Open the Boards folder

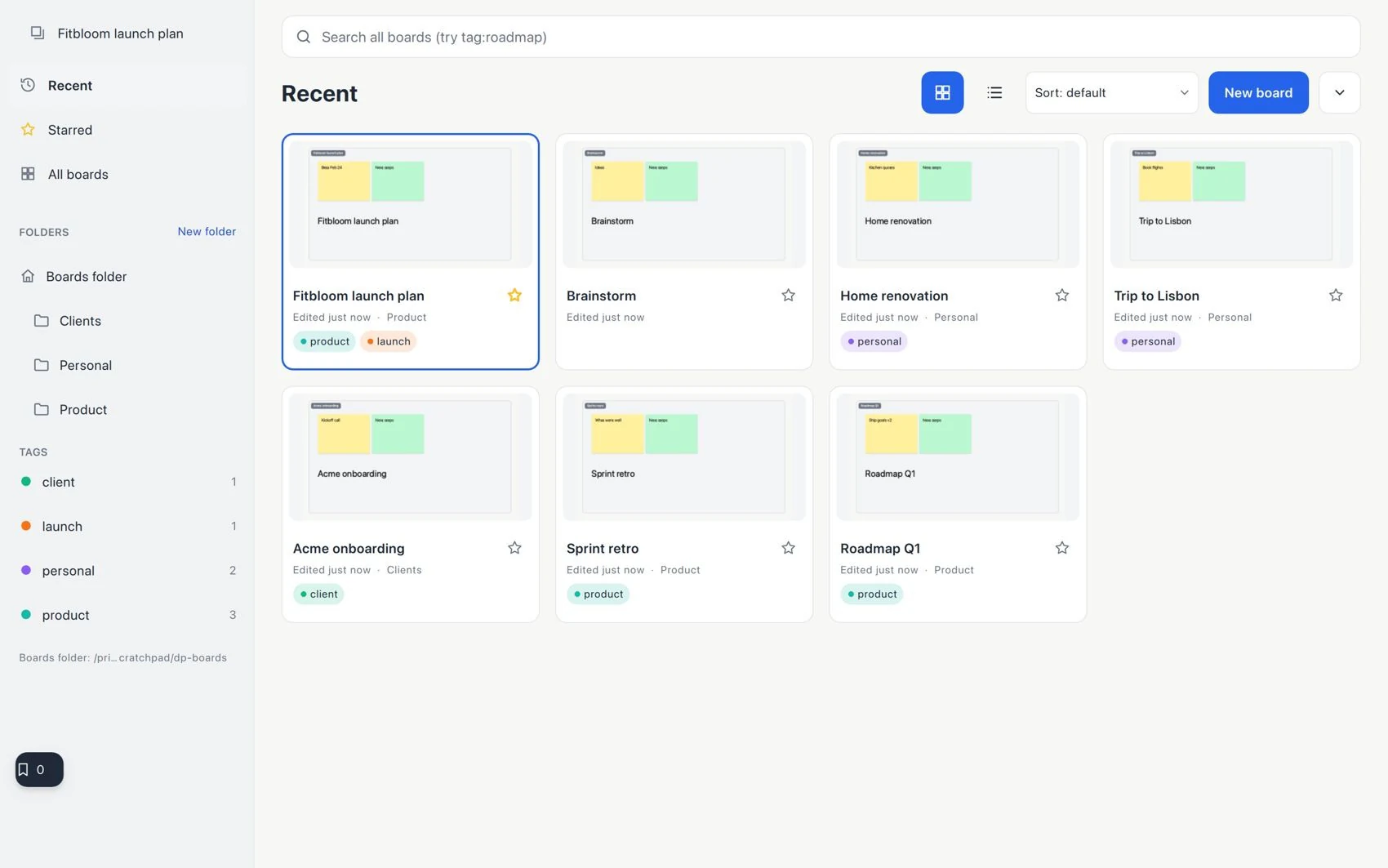pos(127,276)
